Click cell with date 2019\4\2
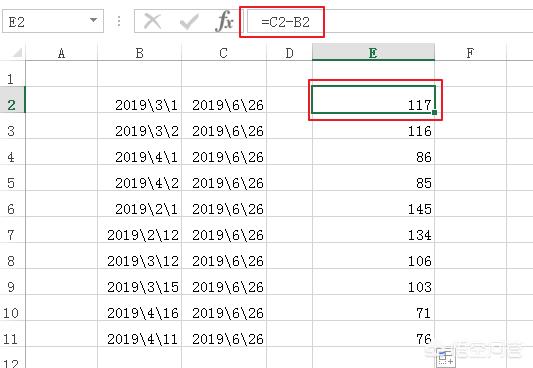 point(139,178)
